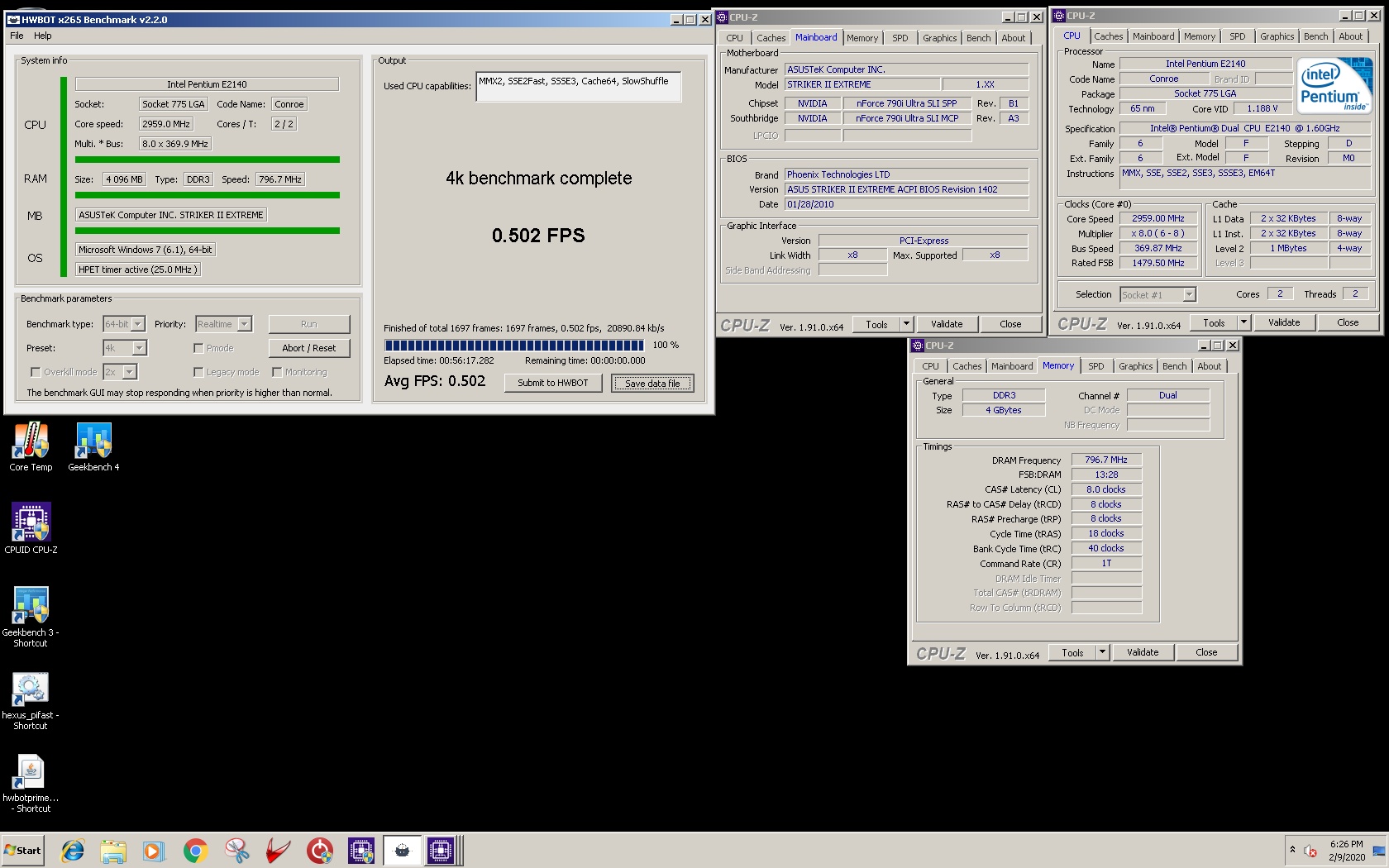Image resolution: width=1389 pixels, height=868 pixels.
Task: Launch Google Chrome from the taskbar
Action: click(x=196, y=851)
